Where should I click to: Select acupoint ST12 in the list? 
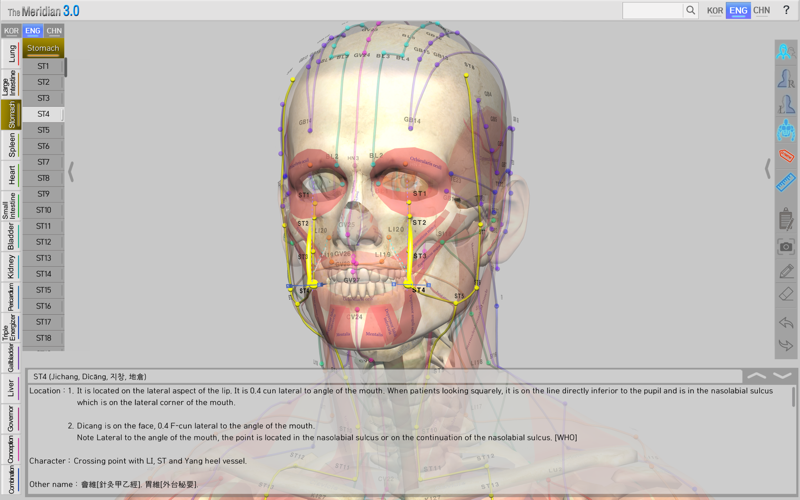pos(43,242)
